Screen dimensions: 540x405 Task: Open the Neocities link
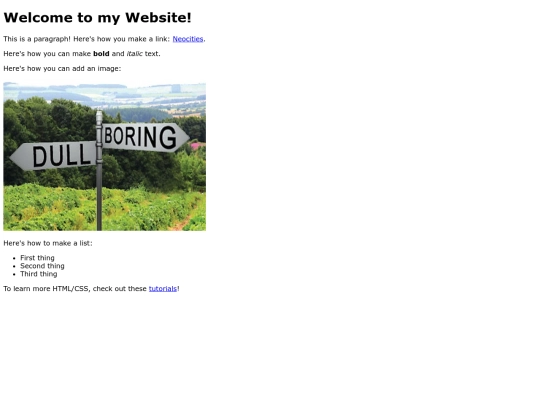188,39
